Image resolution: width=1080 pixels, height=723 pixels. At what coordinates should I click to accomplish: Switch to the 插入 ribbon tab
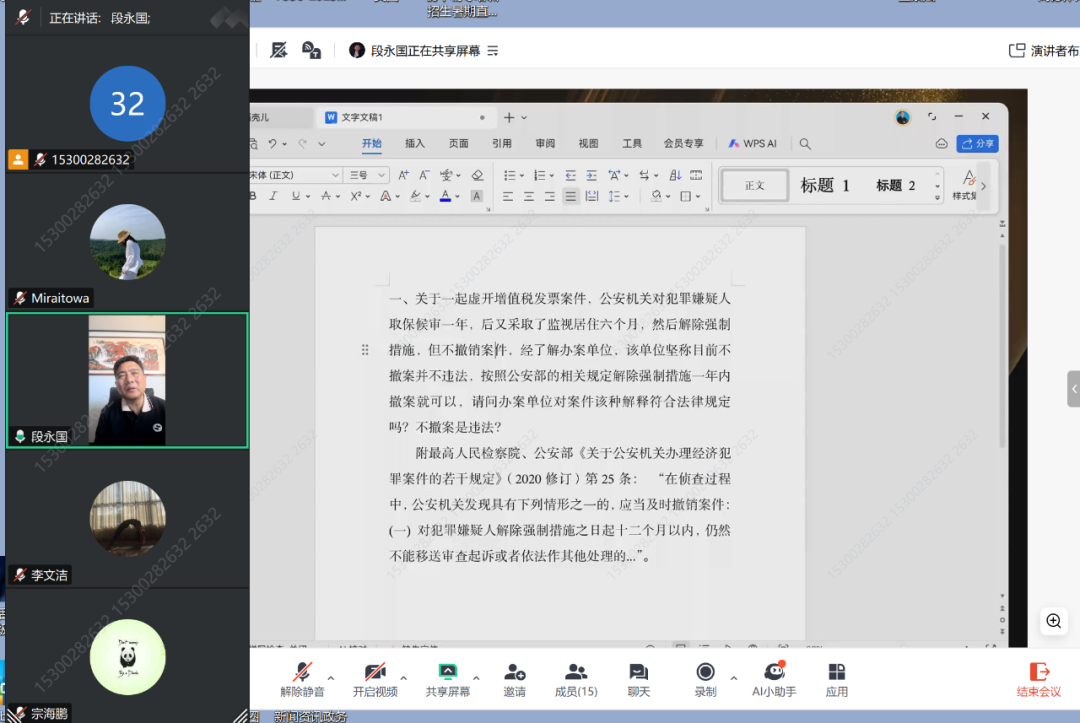pos(416,143)
